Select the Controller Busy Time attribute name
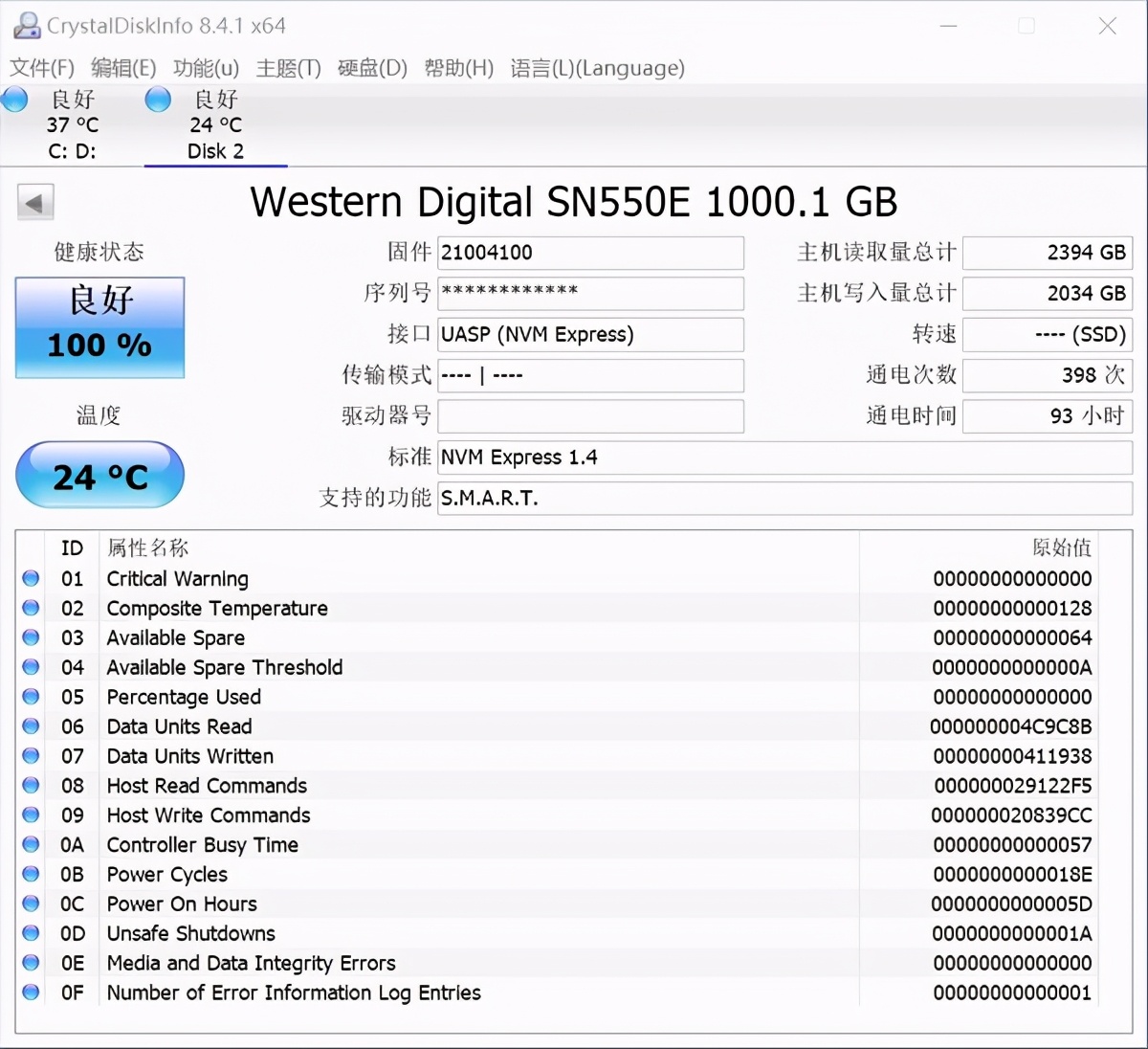This screenshot has width=1148, height=1049. click(x=202, y=845)
